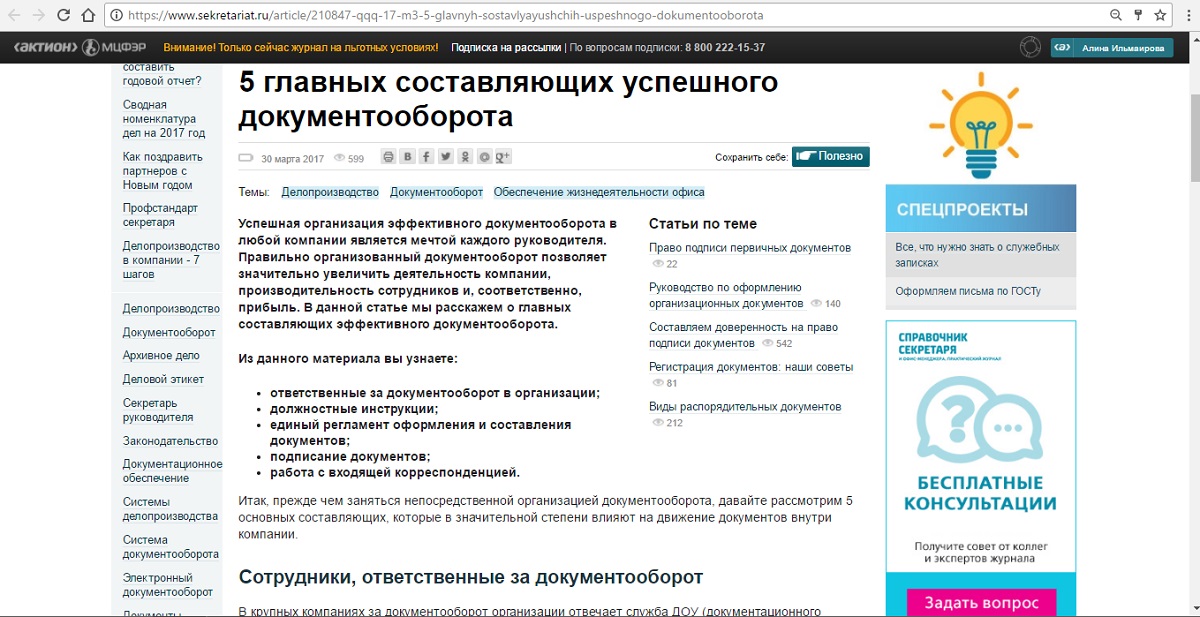
Task: Select Секретарь руководителя in left menu
Action: [158, 410]
